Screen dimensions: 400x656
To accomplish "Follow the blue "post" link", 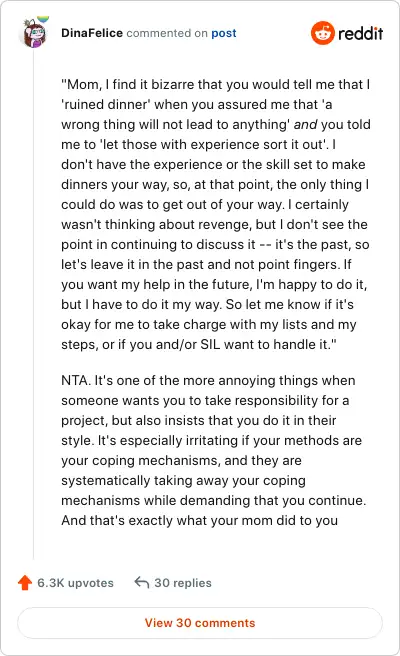I will point(223,33).
